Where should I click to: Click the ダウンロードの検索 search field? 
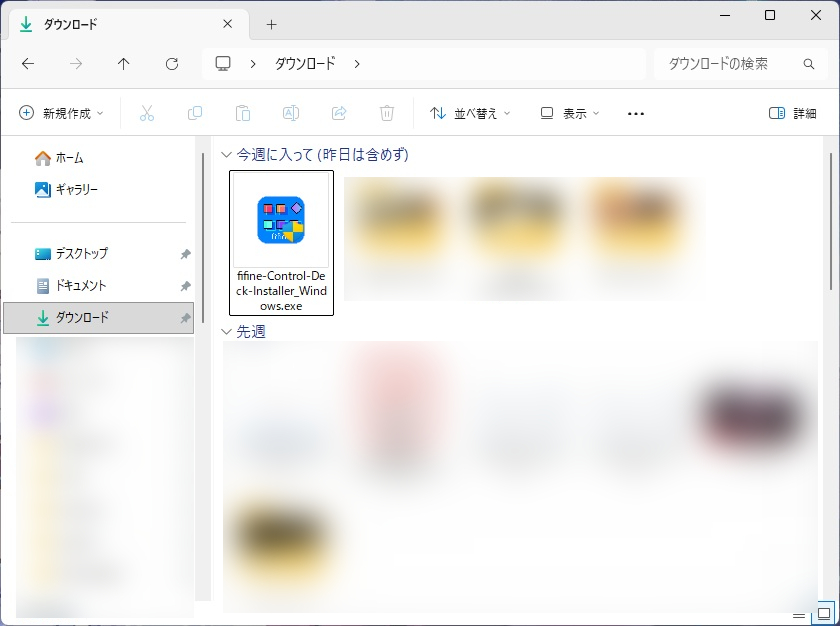(x=732, y=64)
